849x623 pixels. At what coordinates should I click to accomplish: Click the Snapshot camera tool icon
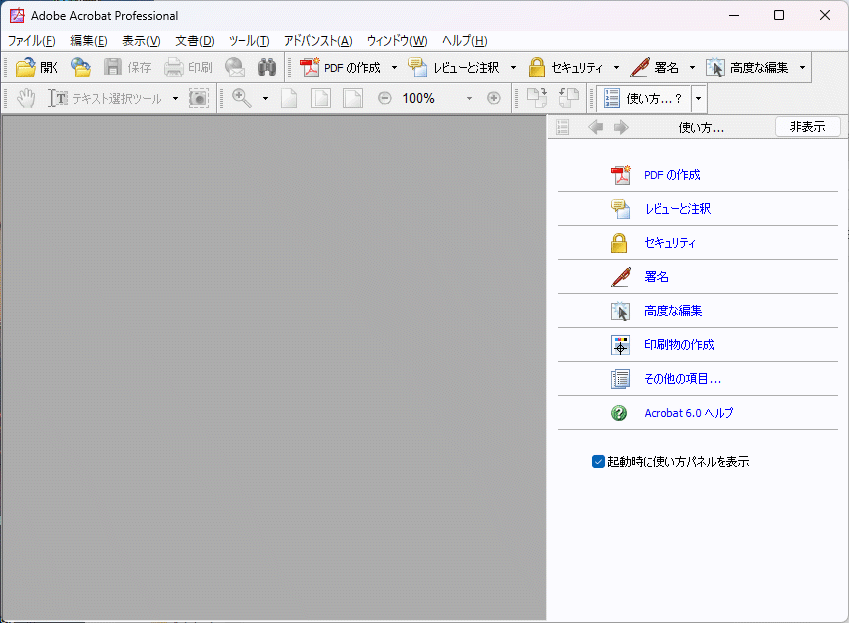pyautogui.click(x=199, y=98)
